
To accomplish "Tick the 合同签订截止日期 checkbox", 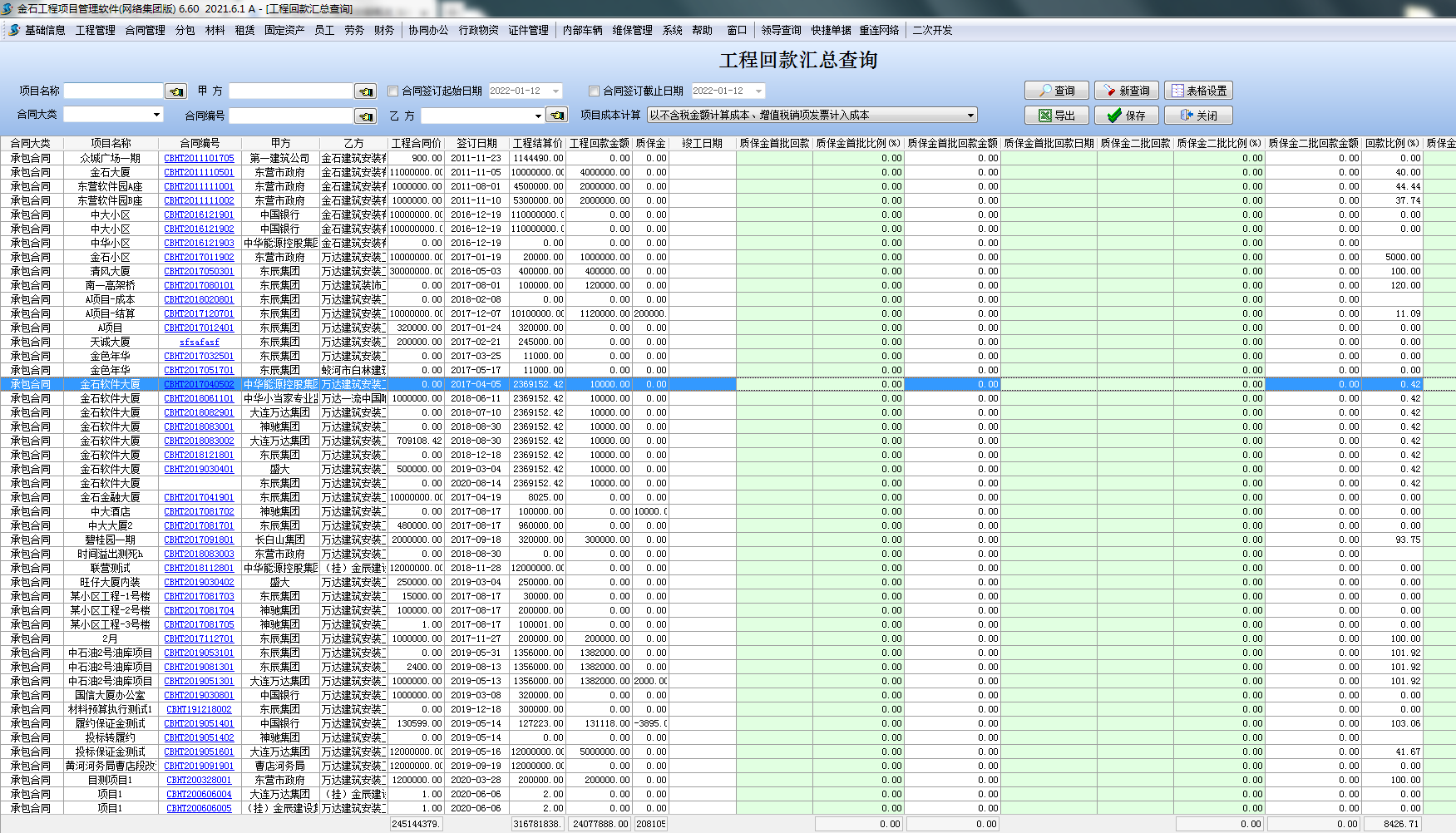I will point(594,91).
